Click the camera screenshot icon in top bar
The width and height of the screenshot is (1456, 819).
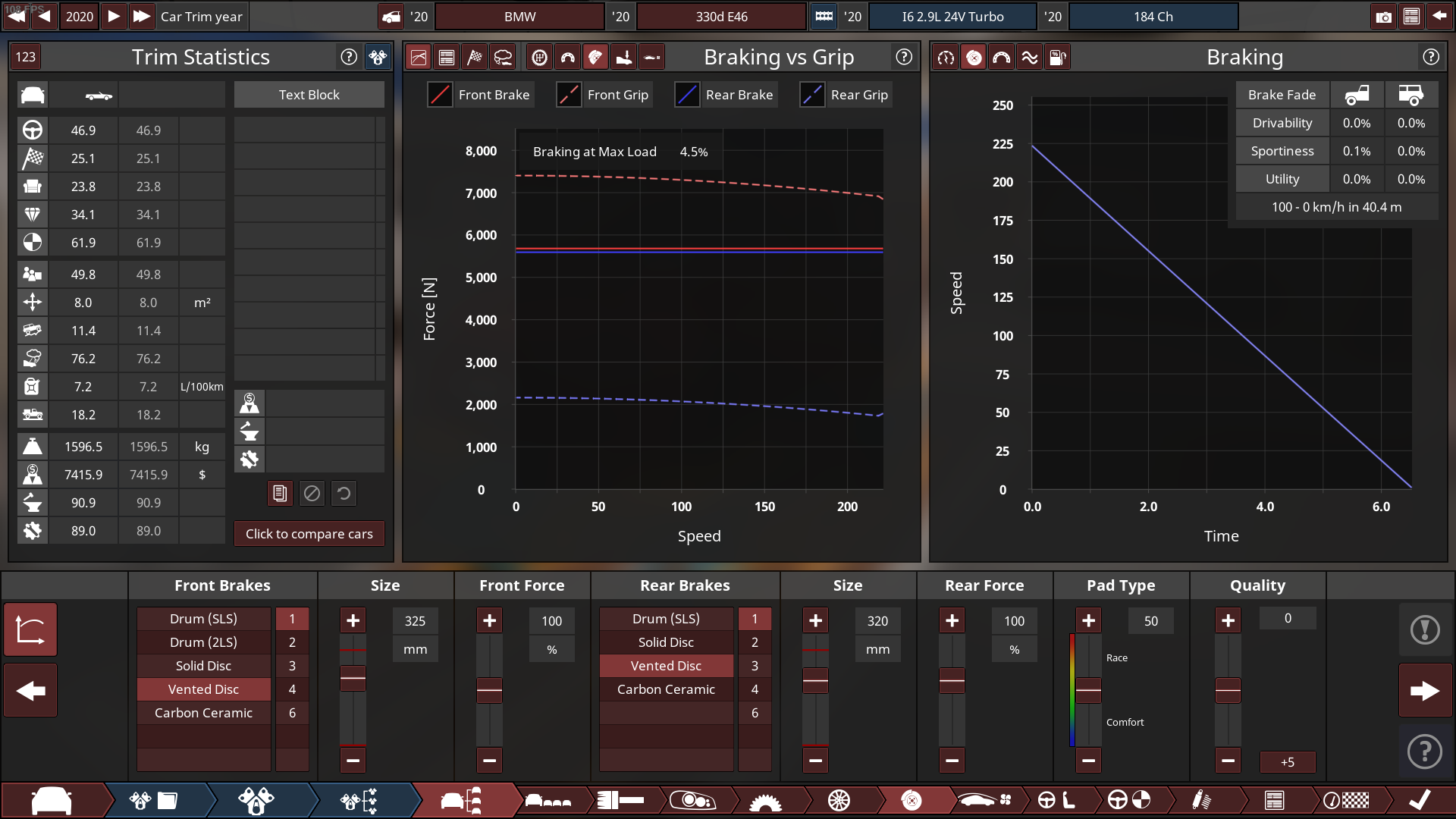[x=1383, y=17]
